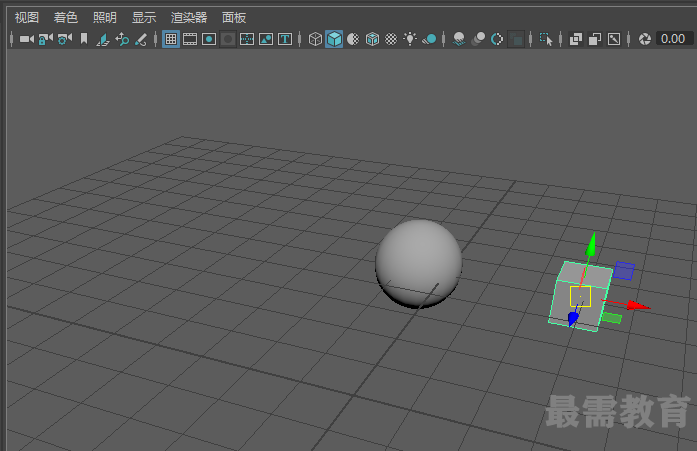Click the X-Ray Joints icon
The height and width of the screenshot is (451, 697).
point(614,39)
